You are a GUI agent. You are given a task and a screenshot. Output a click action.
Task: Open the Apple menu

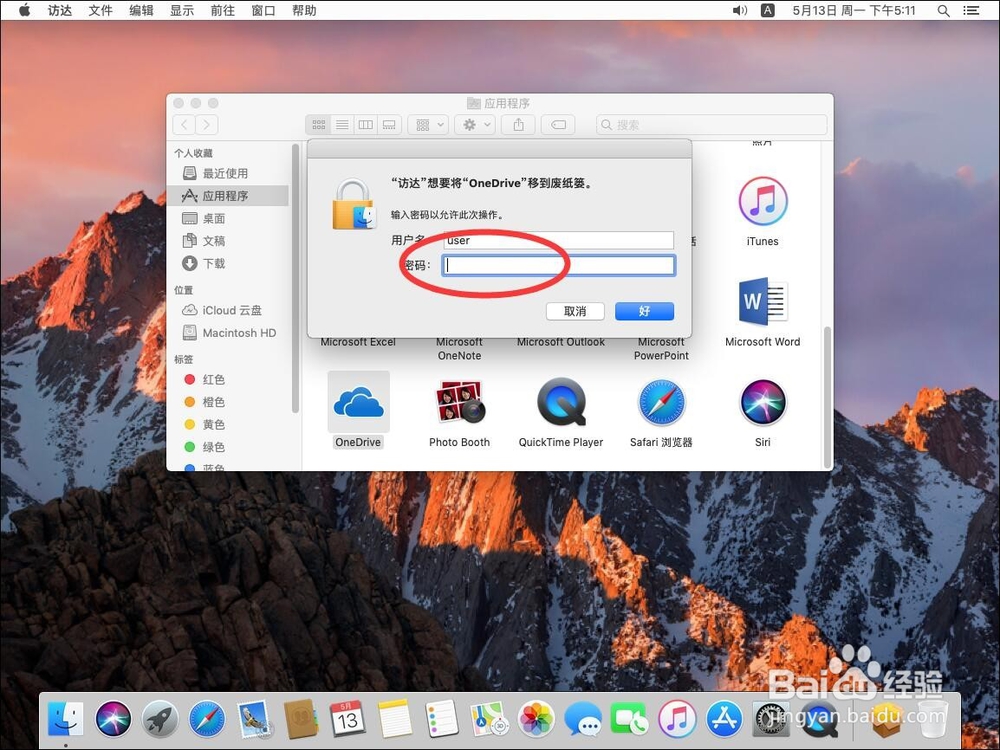24,10
